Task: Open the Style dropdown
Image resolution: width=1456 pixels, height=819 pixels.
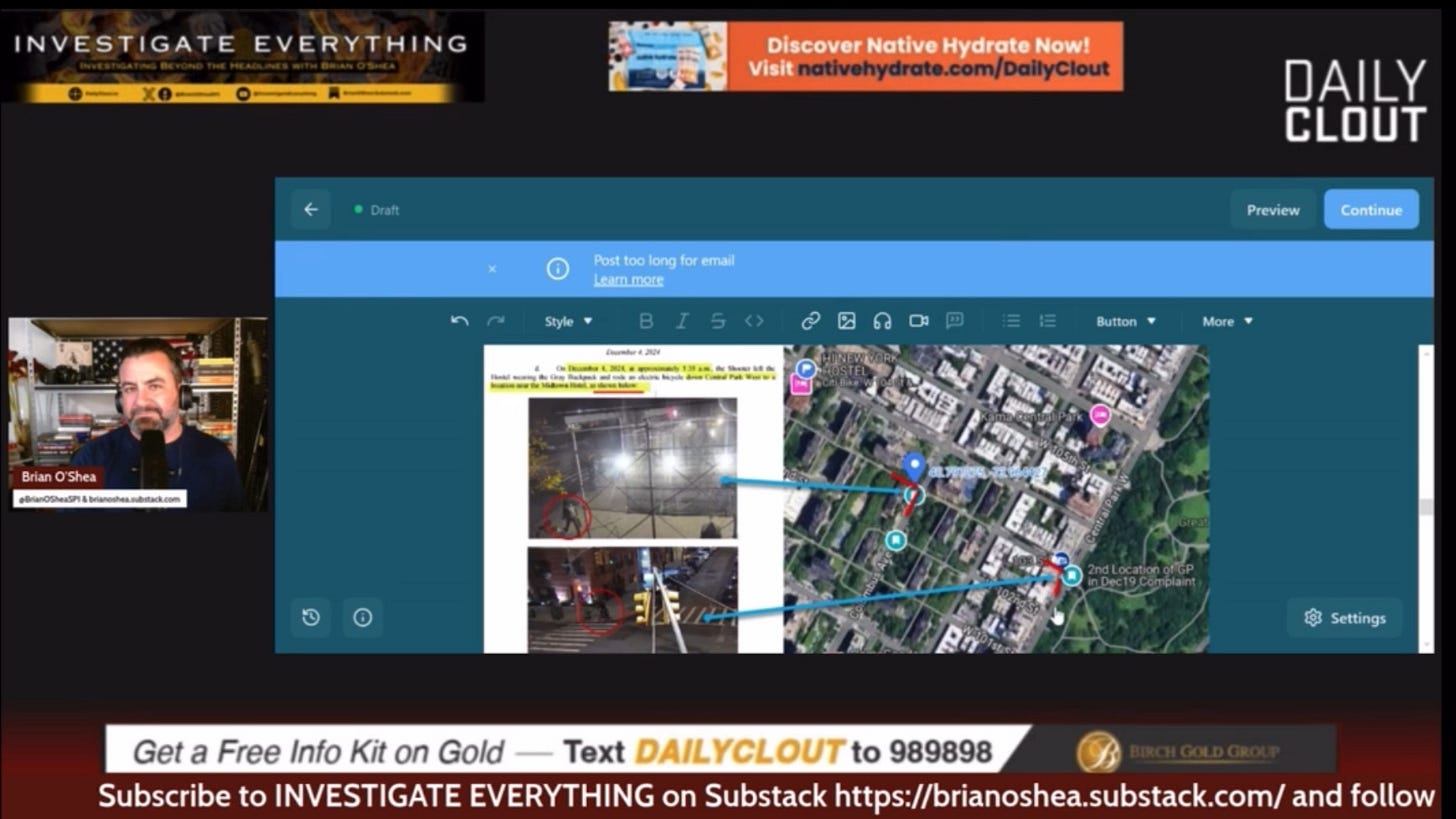Action: [x=568, y=321]
